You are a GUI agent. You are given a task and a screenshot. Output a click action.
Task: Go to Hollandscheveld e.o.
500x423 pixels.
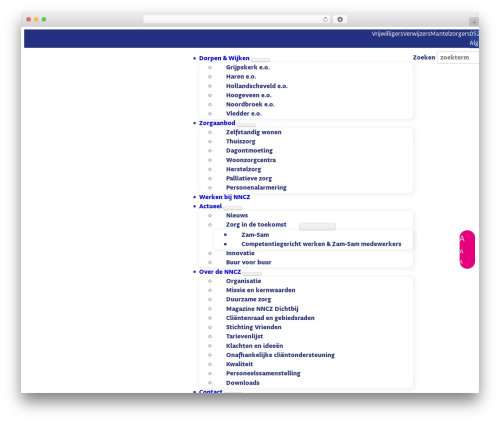tap(257, 86)
